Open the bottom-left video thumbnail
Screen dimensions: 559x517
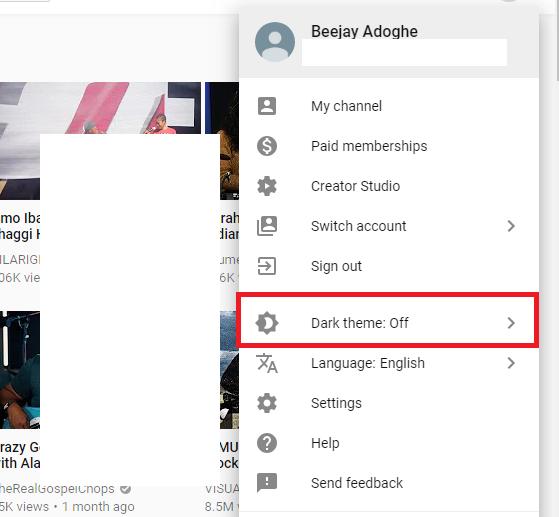click(20, 370)
